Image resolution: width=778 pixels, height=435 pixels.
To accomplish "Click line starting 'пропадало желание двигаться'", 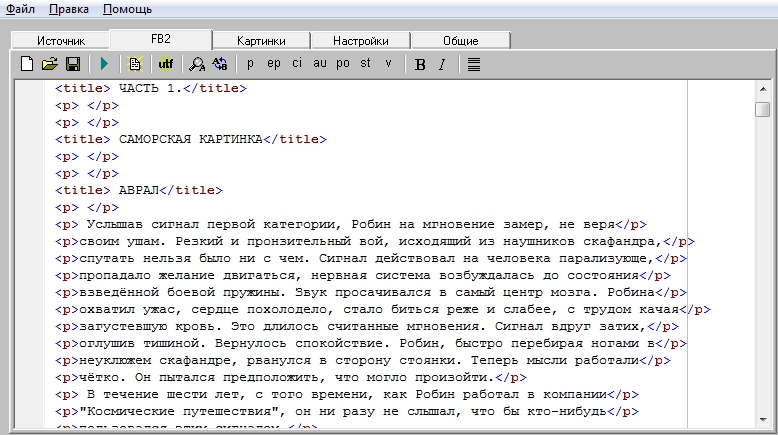I will [363, 275].
